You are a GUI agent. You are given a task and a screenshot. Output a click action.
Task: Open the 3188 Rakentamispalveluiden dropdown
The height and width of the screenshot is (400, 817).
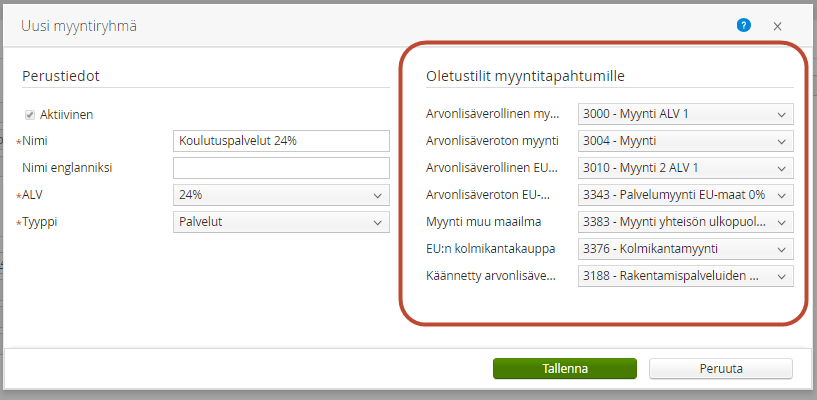tap(685, 276)
